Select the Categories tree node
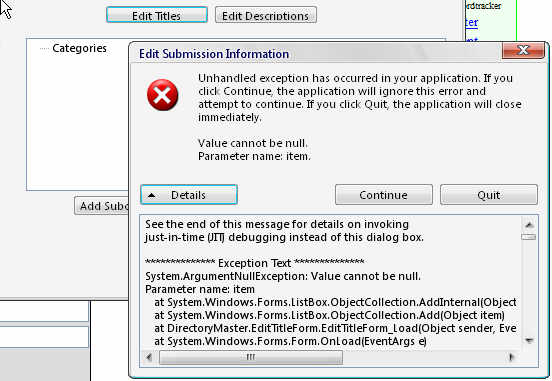 [x=80, y=48]
